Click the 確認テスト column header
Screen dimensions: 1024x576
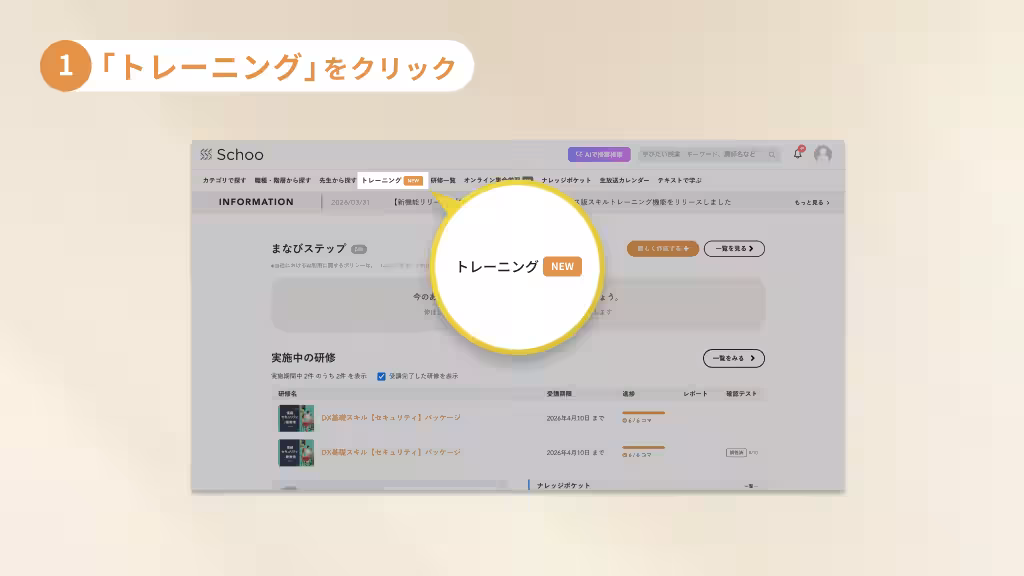click(x=741, y=394)
